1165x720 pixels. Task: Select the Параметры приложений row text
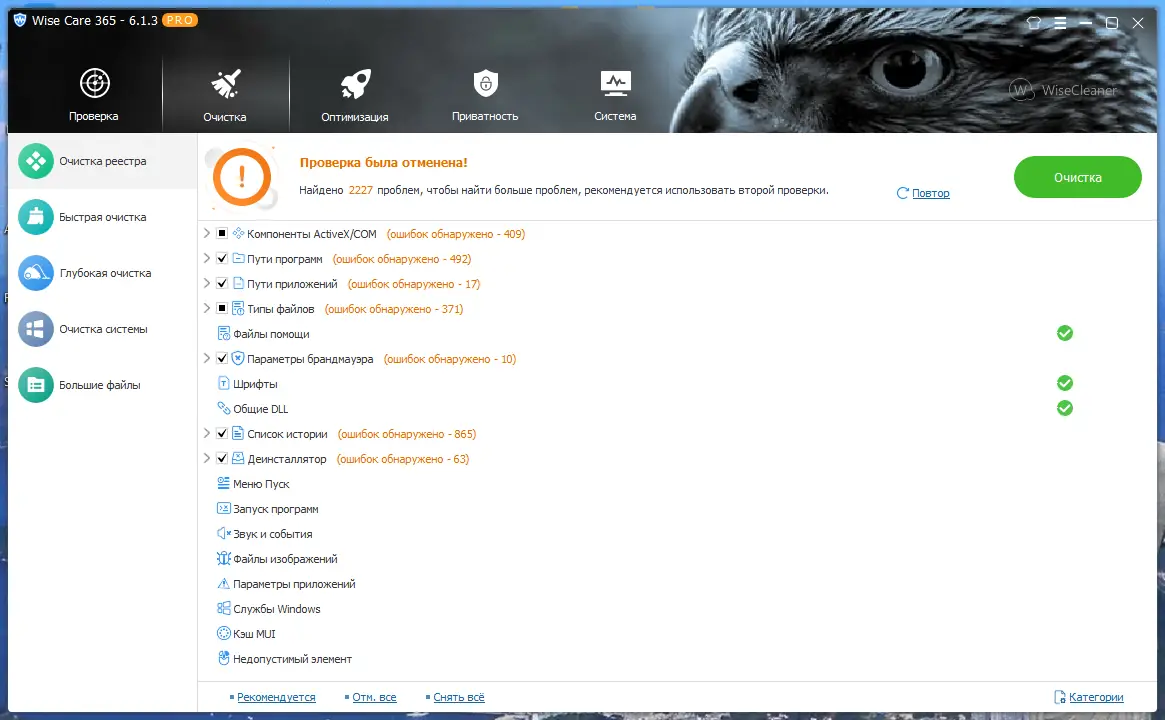coord(294,584)
